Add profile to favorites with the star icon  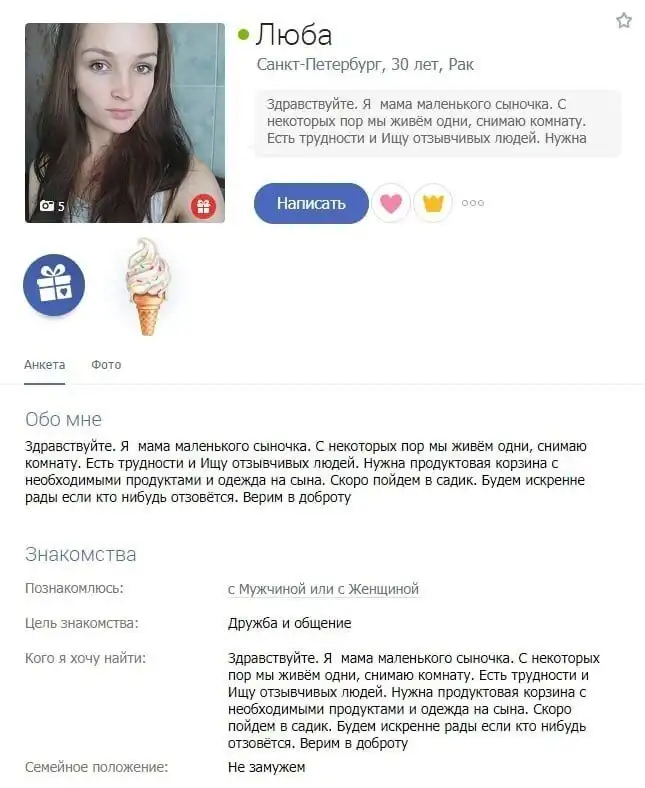click(x=623, y=21)
